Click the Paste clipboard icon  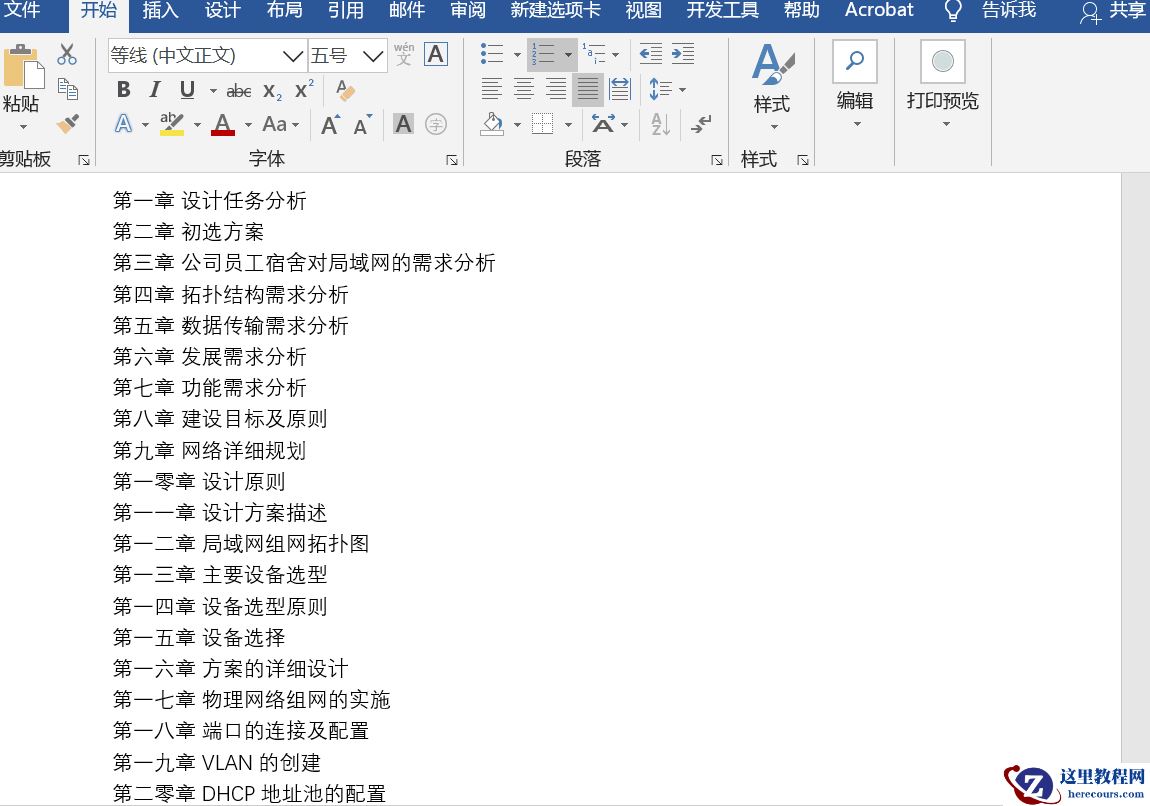coord(23,67)
